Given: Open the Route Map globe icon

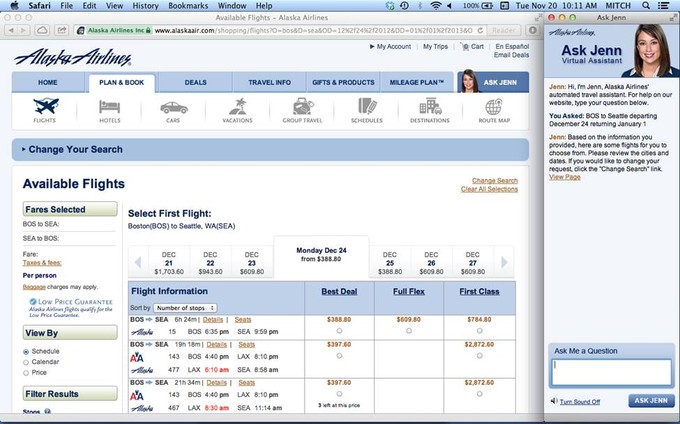Looking at the screenshot, I should (x=494, y=107).
